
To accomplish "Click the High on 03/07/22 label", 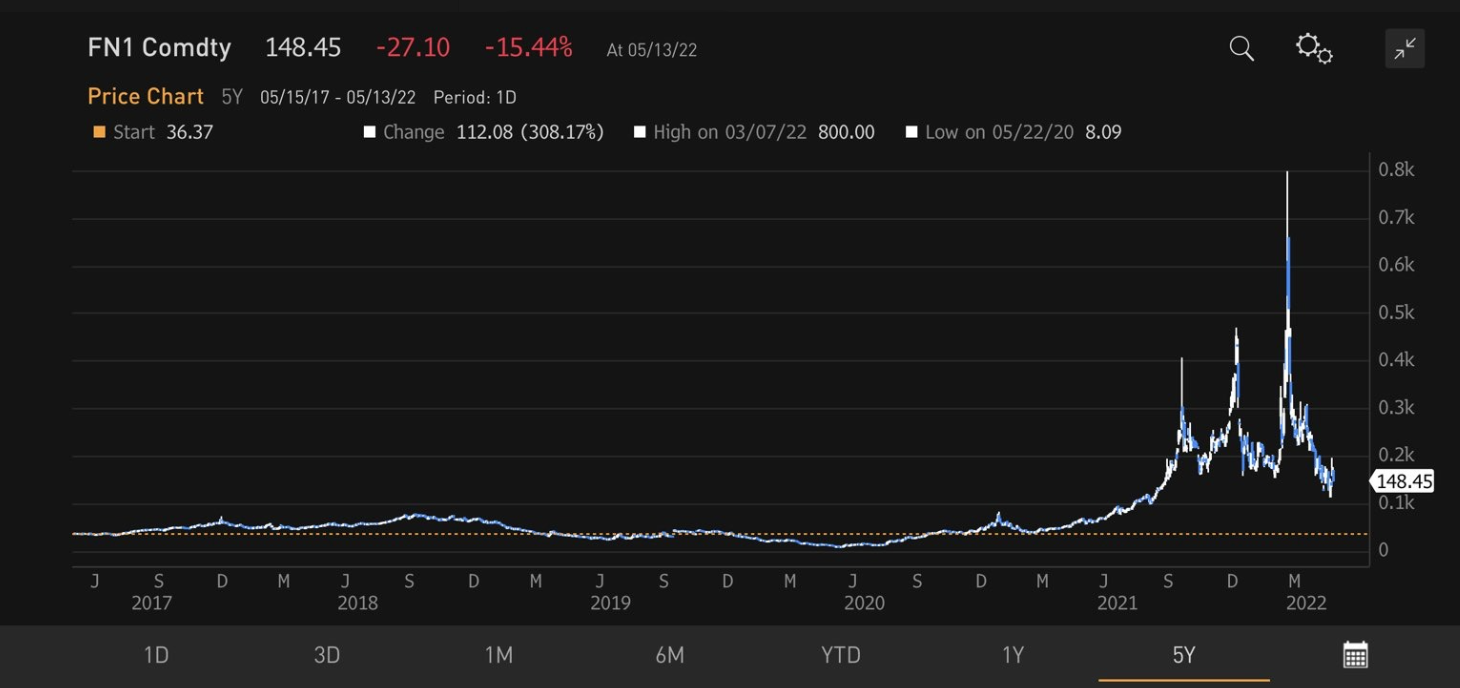I will point(730,132).
